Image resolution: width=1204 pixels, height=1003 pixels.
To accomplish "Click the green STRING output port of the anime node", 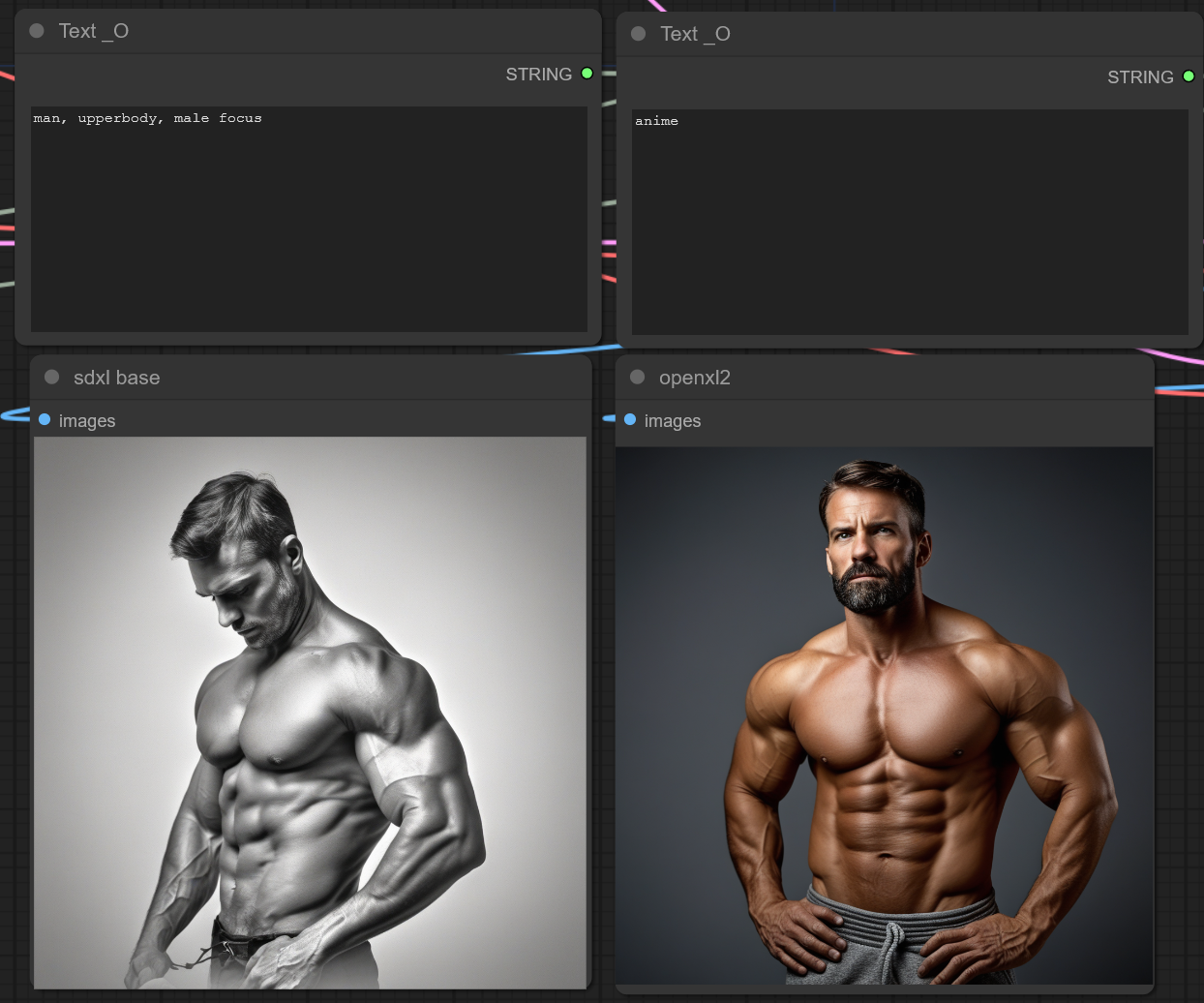I will [x=1189, y=76].
